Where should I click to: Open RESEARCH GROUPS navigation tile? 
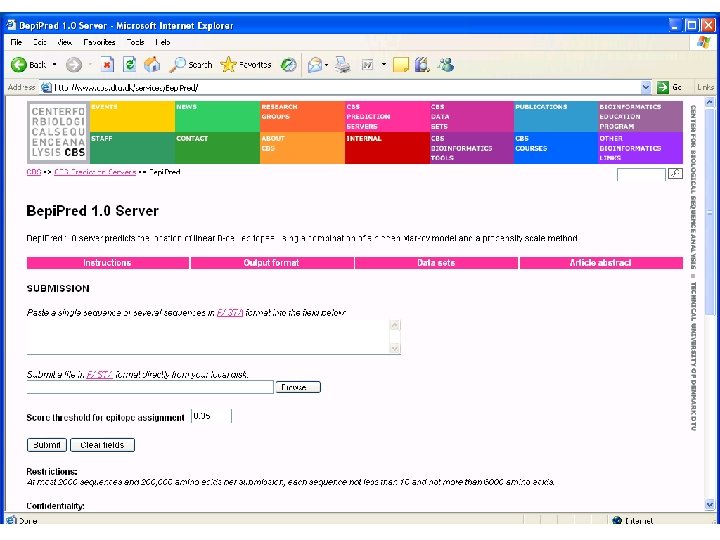(302, 117)
